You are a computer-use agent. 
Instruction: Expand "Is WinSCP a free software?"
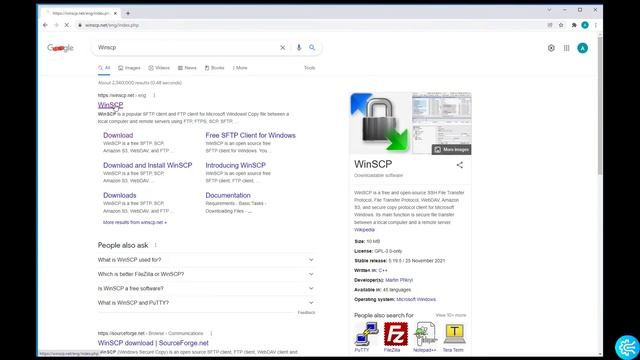click(206, 289)
